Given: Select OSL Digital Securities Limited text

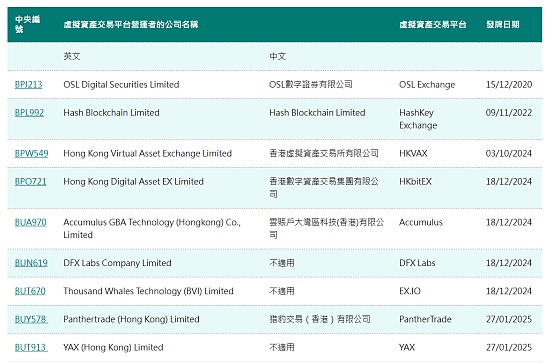Looking at the screenshot, I should click(121, 85).
